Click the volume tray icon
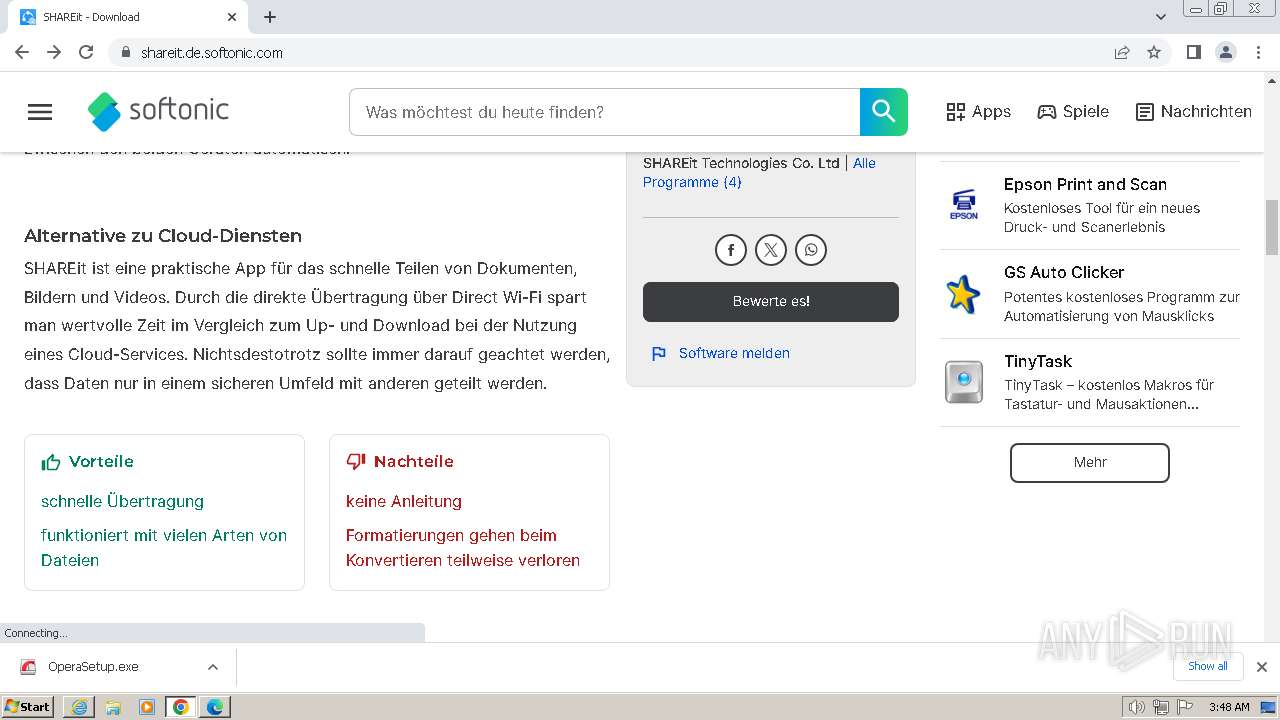Image resolution: width=1280 pixels, height=720 pixels. pos(1137,707)
